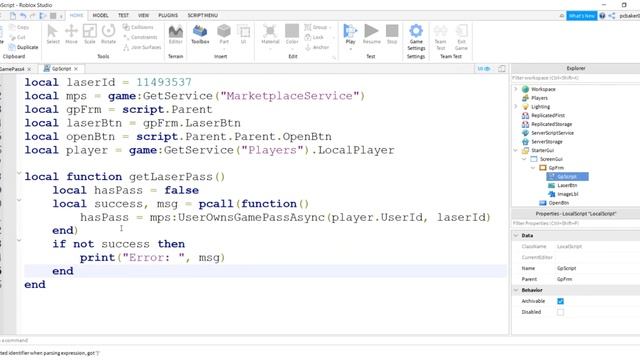Insert a new Part
This screenshot has width=640, height=360.
(224, 31)
